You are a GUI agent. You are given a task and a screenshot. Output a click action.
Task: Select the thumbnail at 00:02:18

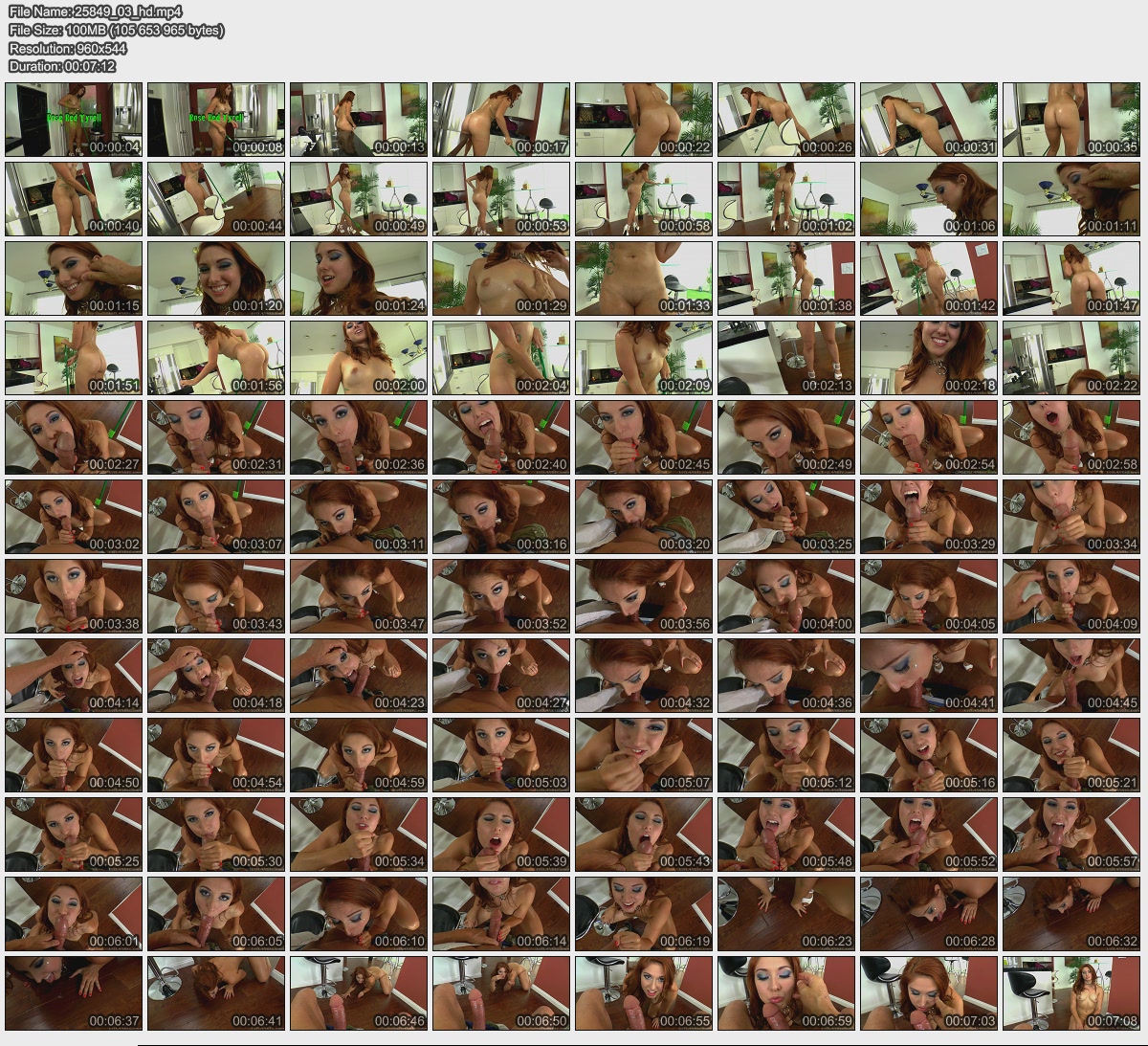[929, 358]
